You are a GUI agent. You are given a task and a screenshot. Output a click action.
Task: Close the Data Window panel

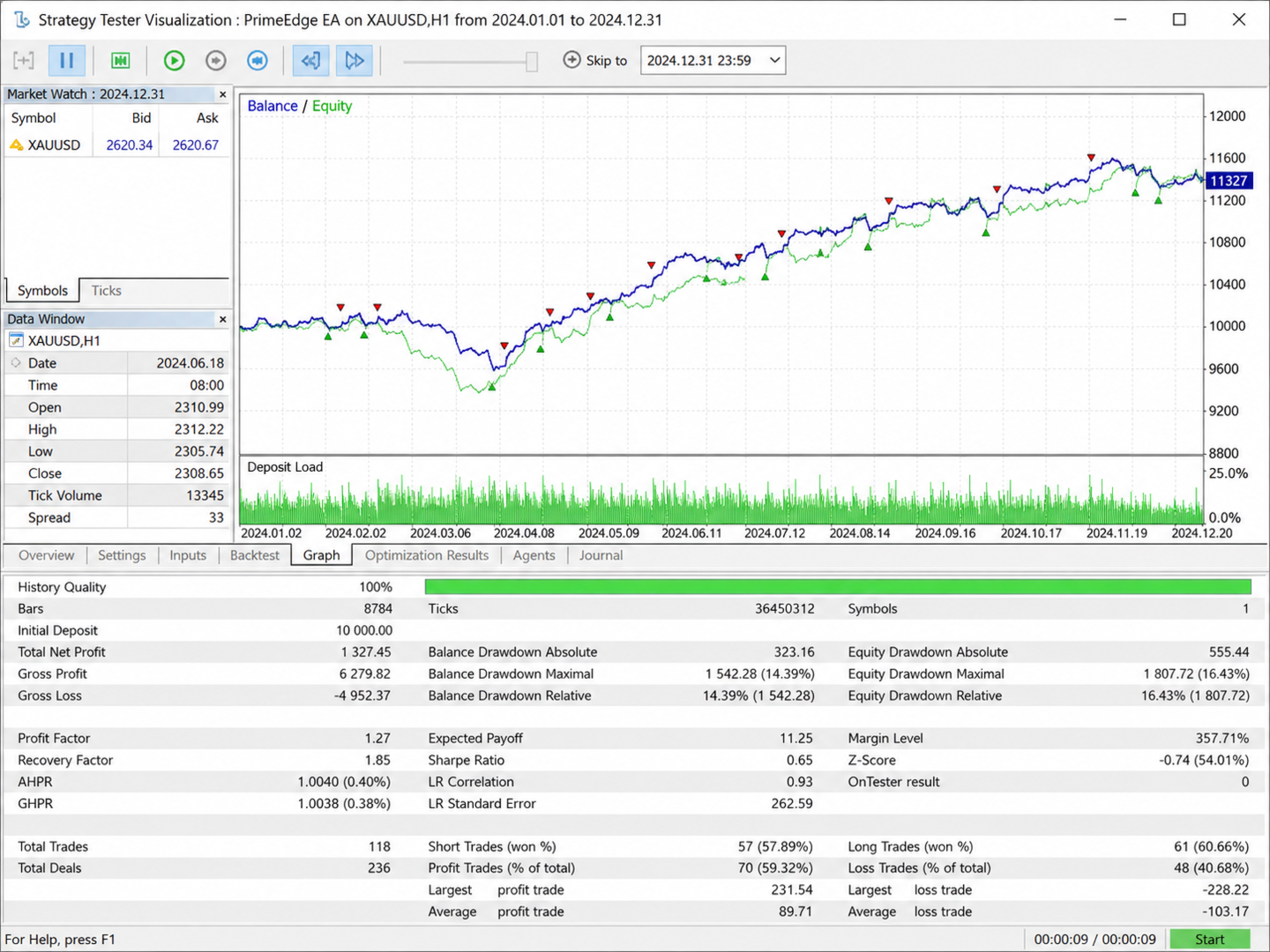(x=222, y=319)
